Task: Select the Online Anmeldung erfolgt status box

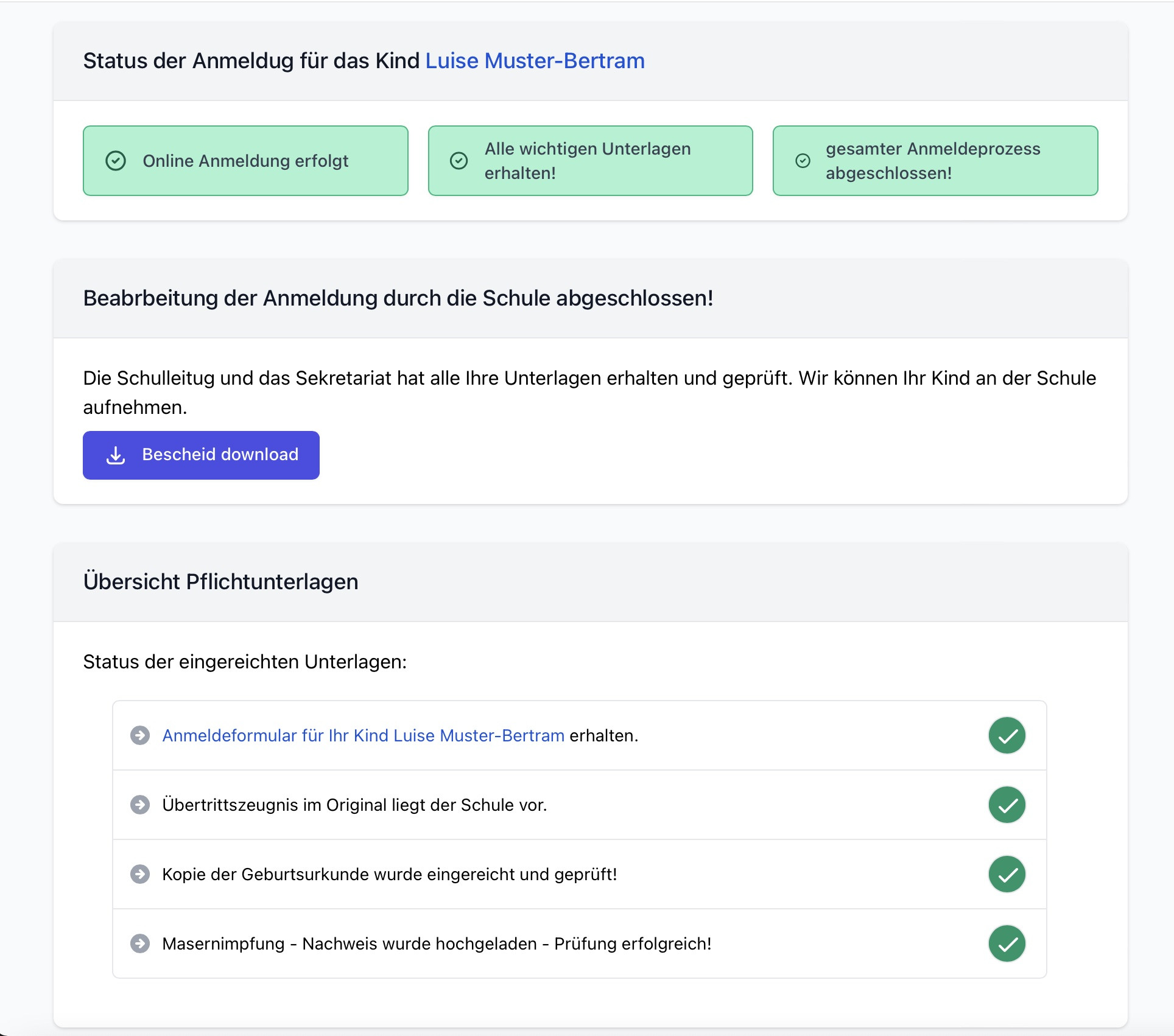Action: (x=245, y=161)
